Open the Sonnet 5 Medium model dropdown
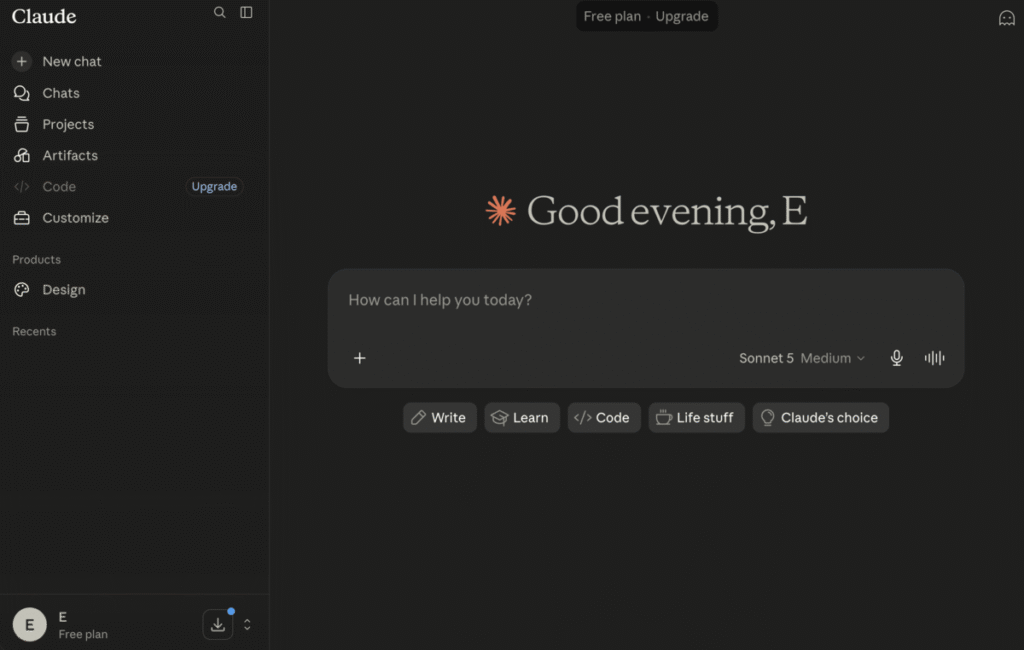The height and width of the screenshot is (650, 1024). (802, 358)
